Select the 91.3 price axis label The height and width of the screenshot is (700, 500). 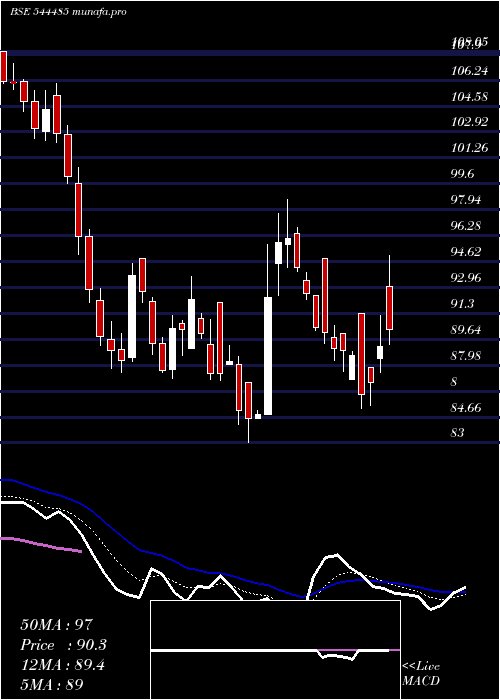tap(462, 304)
